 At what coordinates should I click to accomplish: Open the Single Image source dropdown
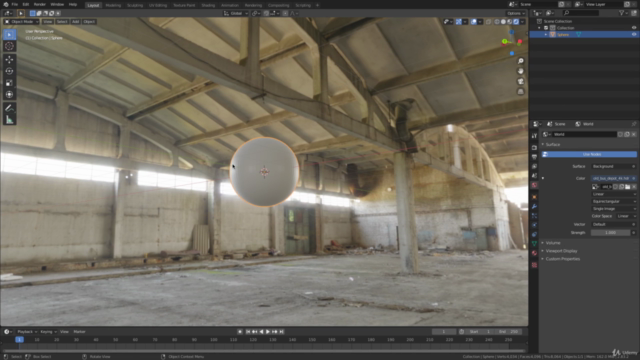[x=613, y=209]
